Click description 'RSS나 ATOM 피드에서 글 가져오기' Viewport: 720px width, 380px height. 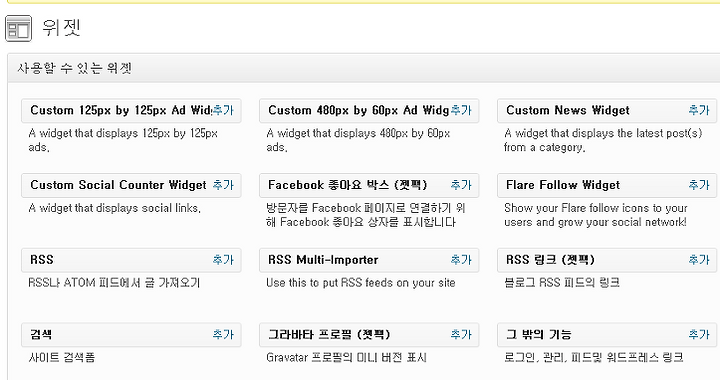click(x=114, y=283)
